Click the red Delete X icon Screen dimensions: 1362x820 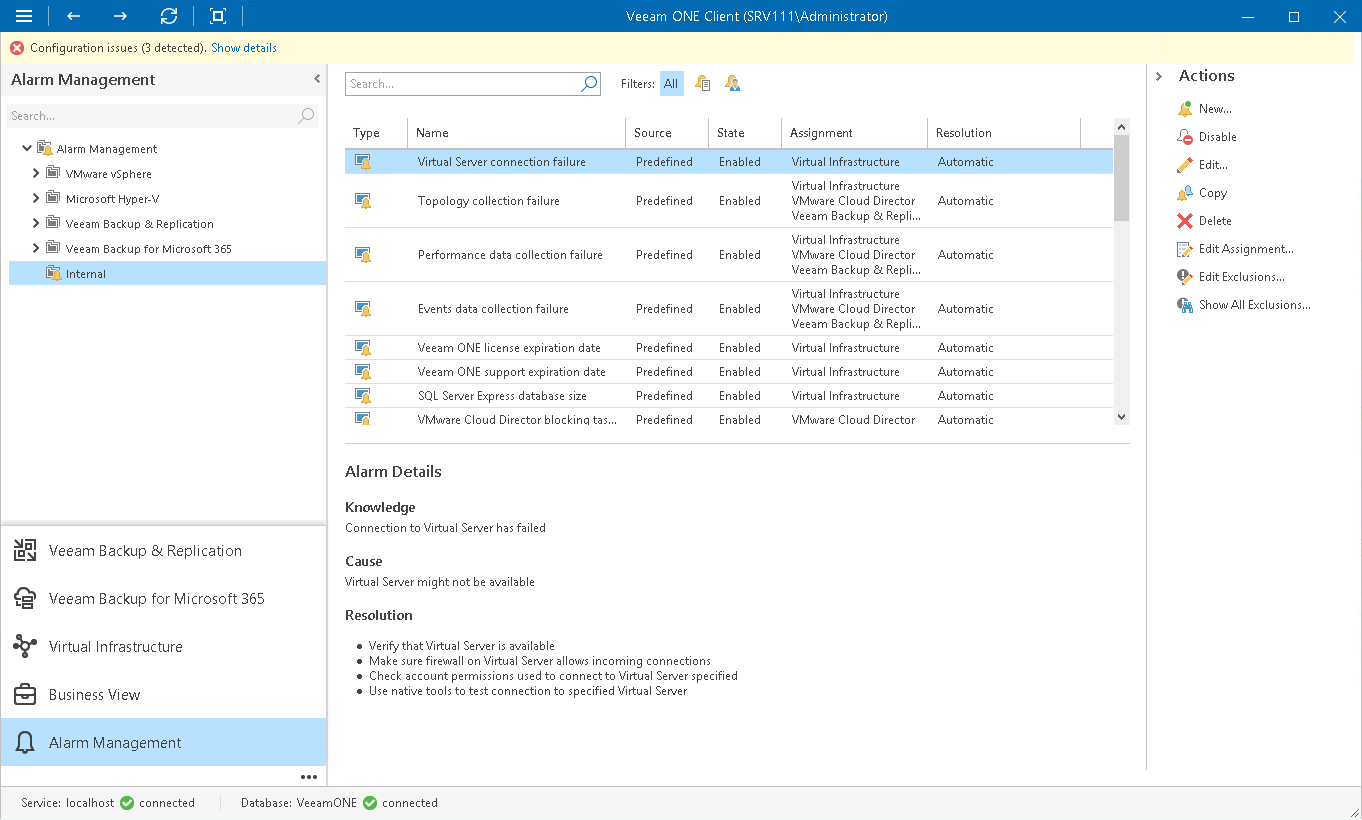pos(1185,221)
